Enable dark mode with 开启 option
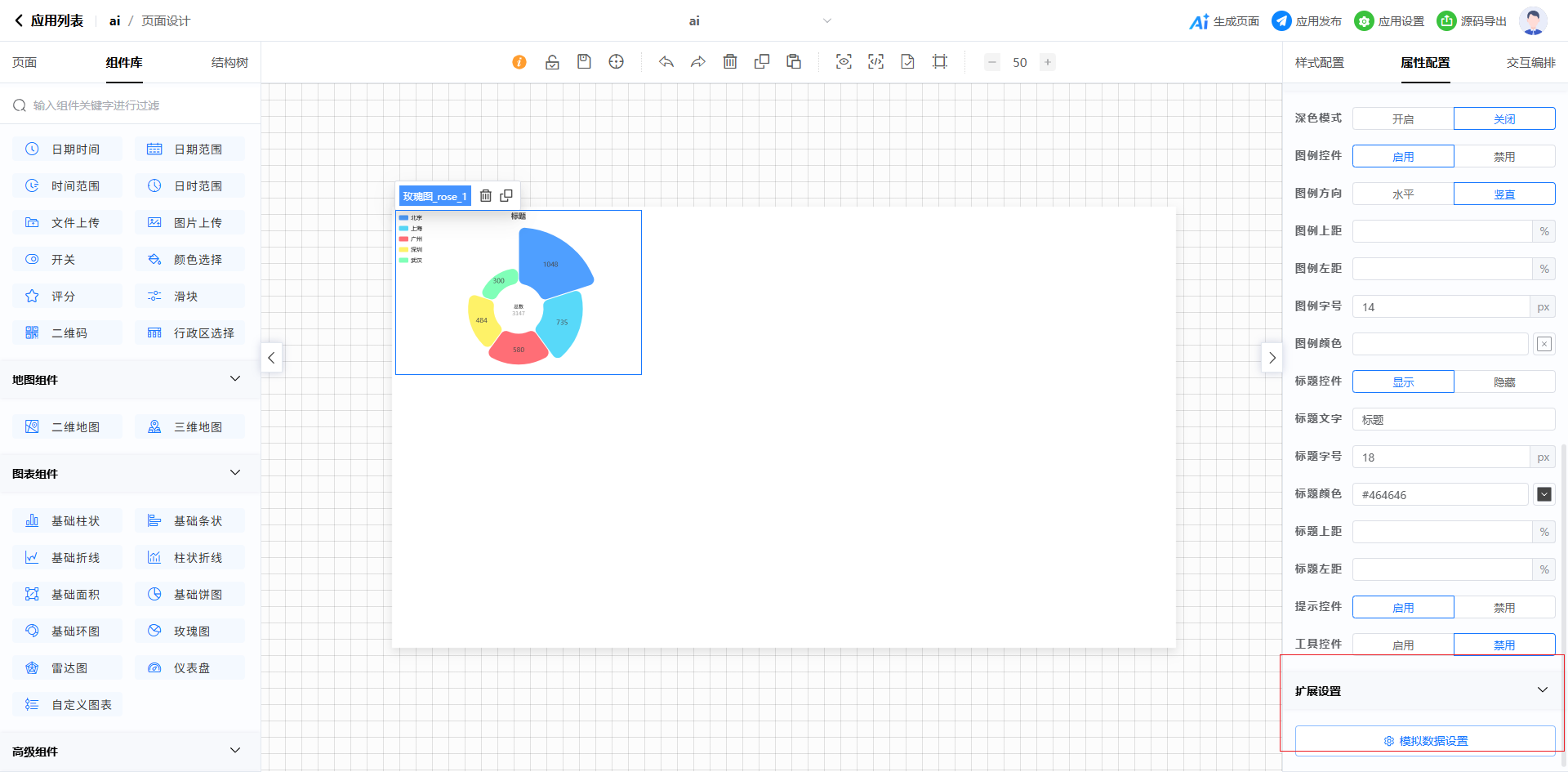The width and height of the screenshot is (1568, 772). pos(1402,119)
